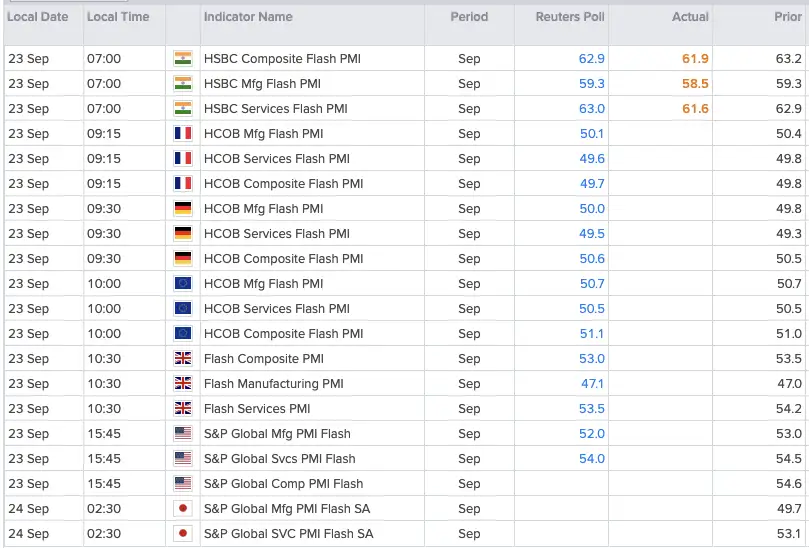The width and height of the screenshot is (809, 548).
Task: Click Reuters Poll value 47.1
Action: click(x=592, y=384)
